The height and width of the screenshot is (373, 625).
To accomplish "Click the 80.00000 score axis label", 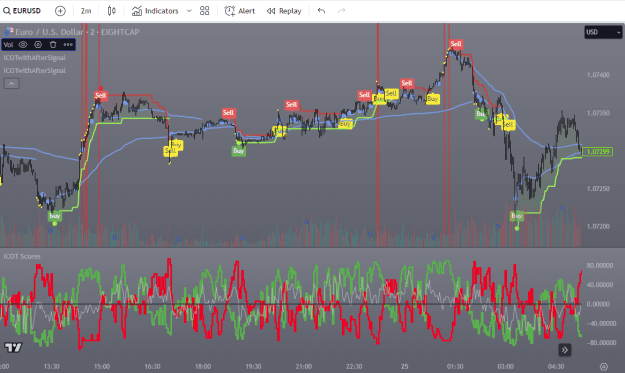I will (599, 265).
